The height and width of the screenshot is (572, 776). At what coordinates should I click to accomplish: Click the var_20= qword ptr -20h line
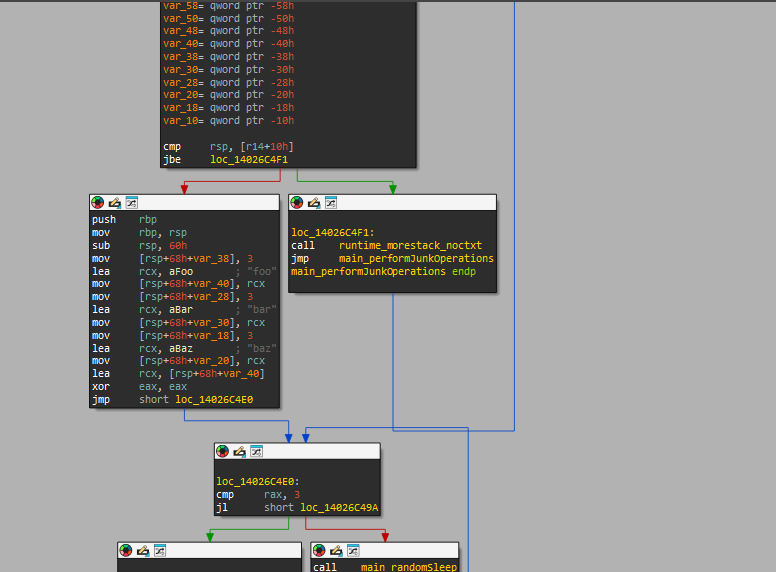tap(229, 95)
